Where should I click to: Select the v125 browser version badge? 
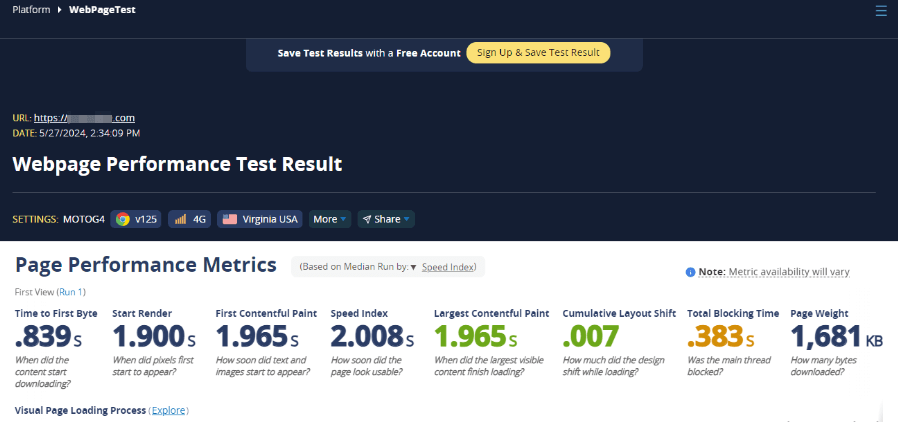(136, 219)
